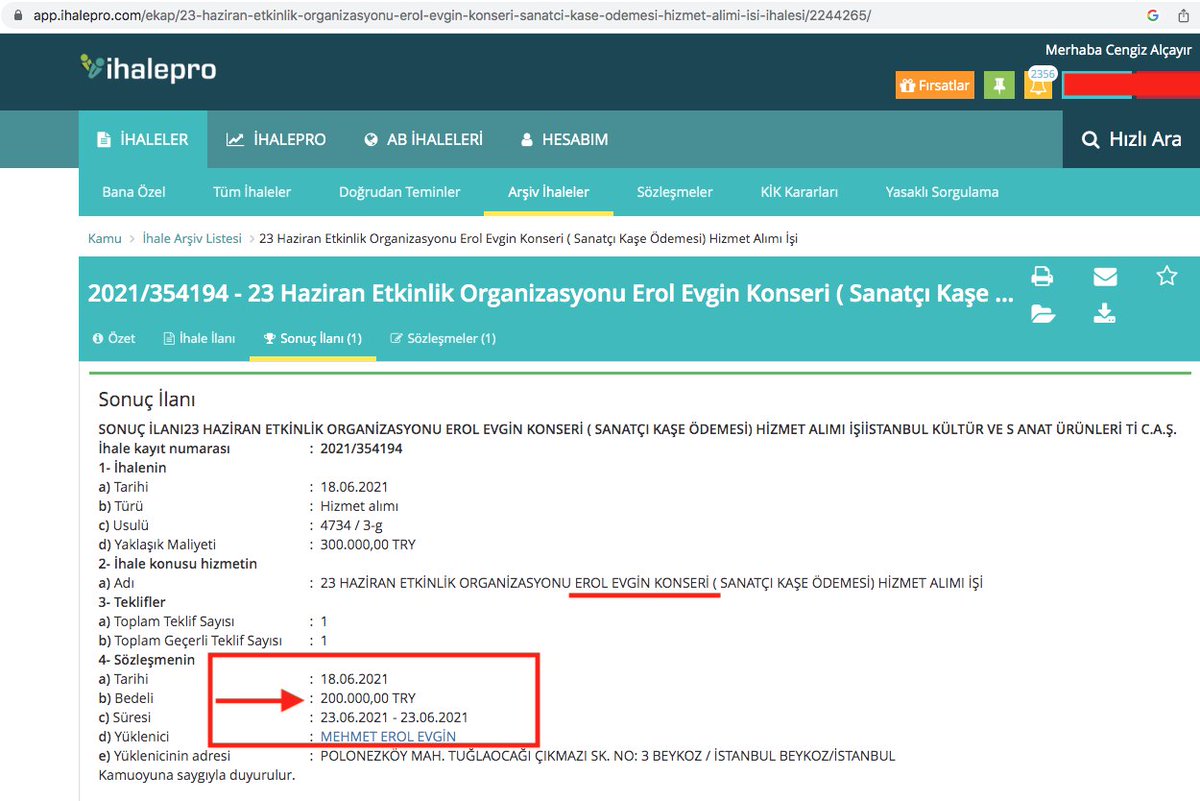This screenshot has height=801, width=1200.
Task: Open MEHMET EROL EVGİN contractor link
Action: [x=388, y=736]
